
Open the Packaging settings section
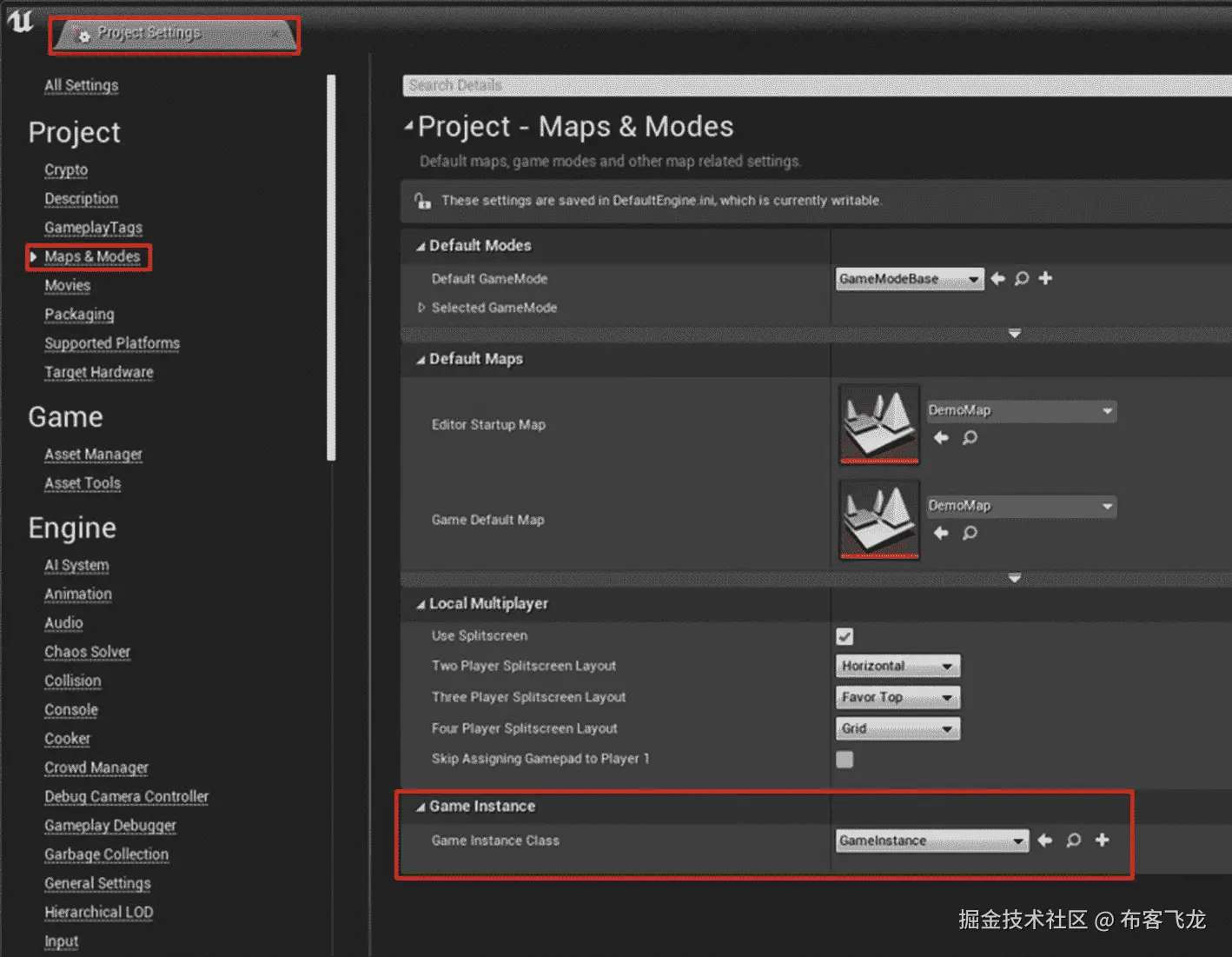tap(79, 314)
